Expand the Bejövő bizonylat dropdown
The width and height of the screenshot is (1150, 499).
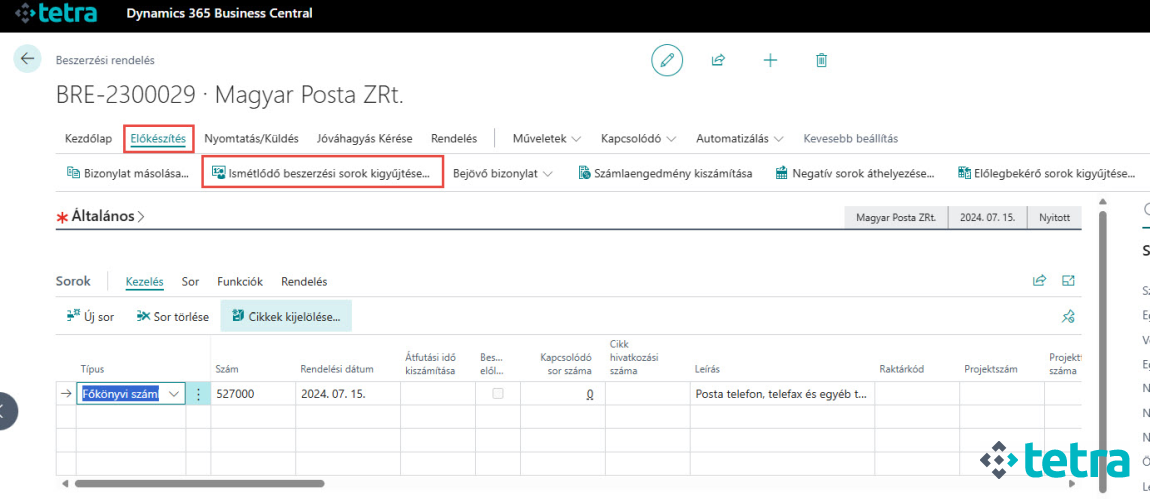pos(502,174)
